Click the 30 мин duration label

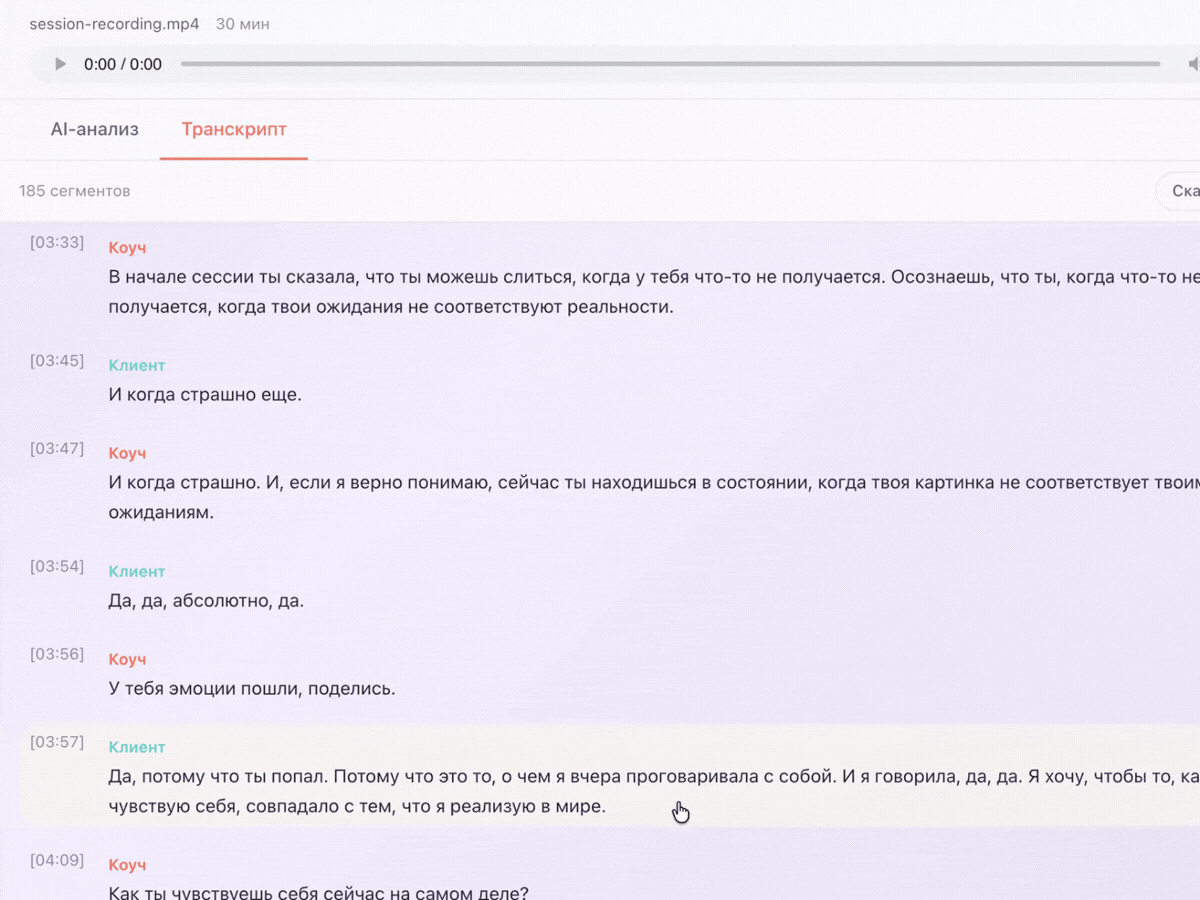coord(242,23)
